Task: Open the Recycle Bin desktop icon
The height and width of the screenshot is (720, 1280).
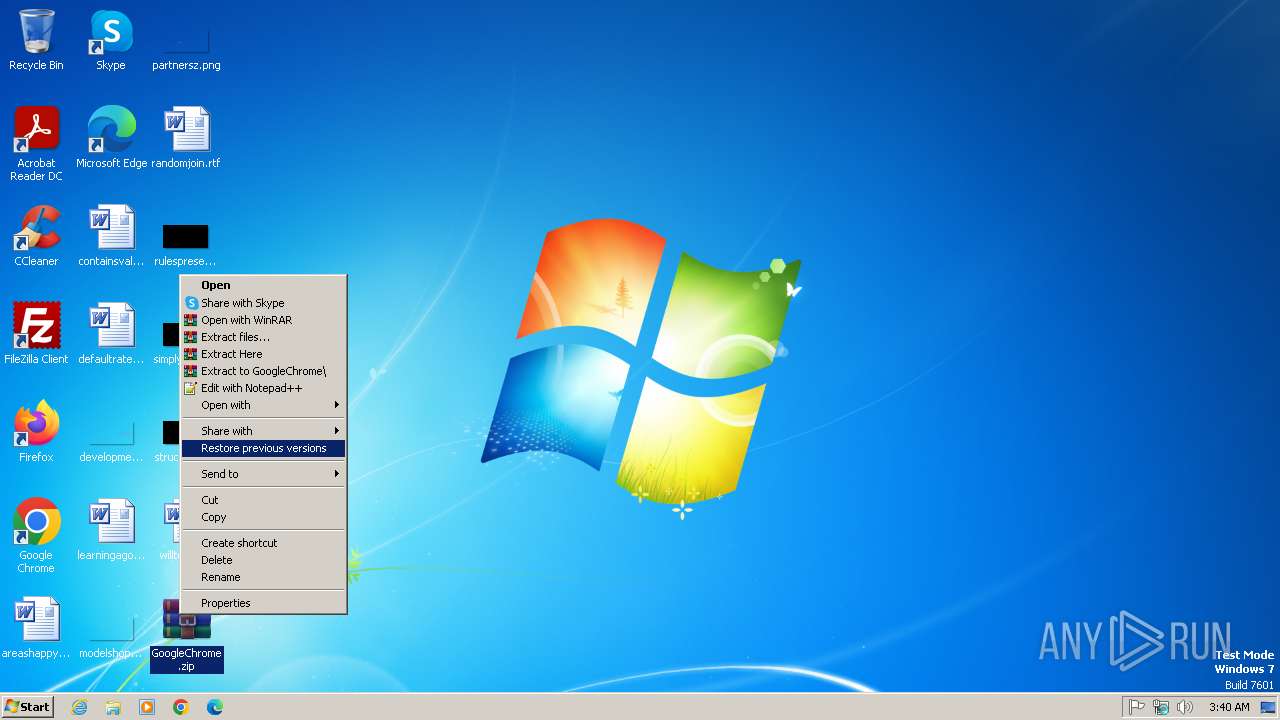Action: point(36,40)
